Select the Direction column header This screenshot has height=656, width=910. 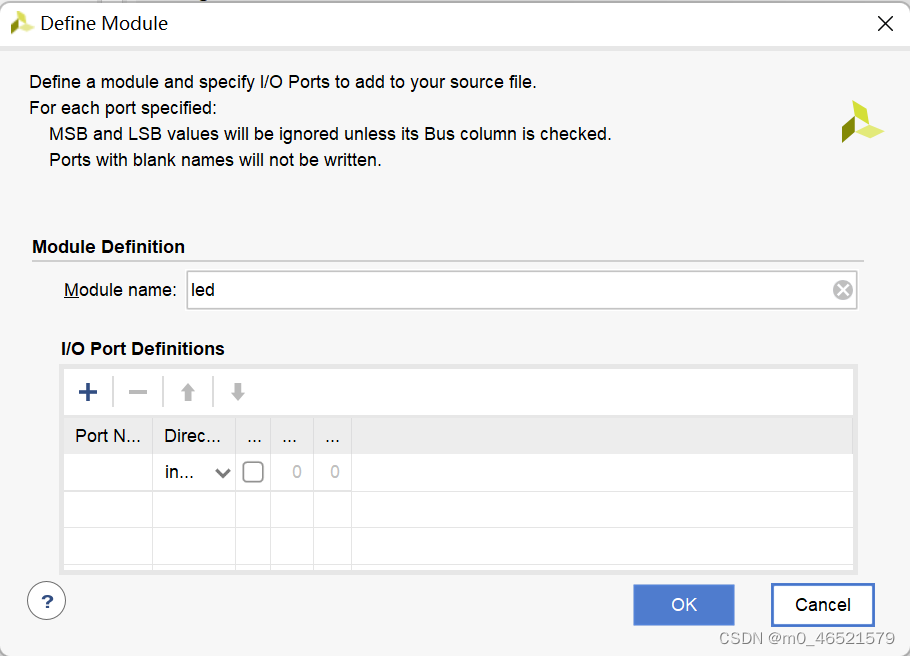(193, 436)
